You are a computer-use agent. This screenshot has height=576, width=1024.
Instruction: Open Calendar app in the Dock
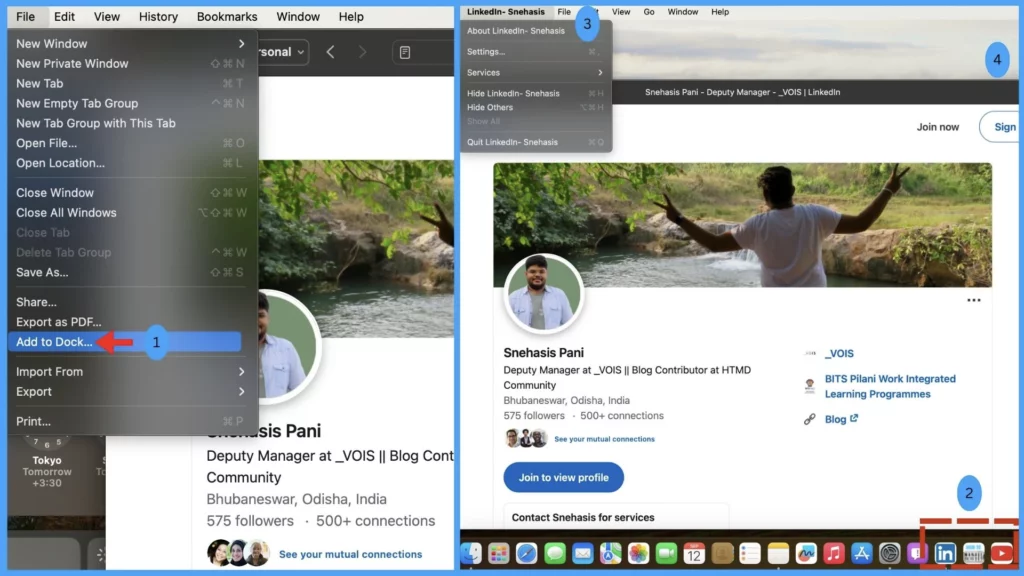coord(694,554)
